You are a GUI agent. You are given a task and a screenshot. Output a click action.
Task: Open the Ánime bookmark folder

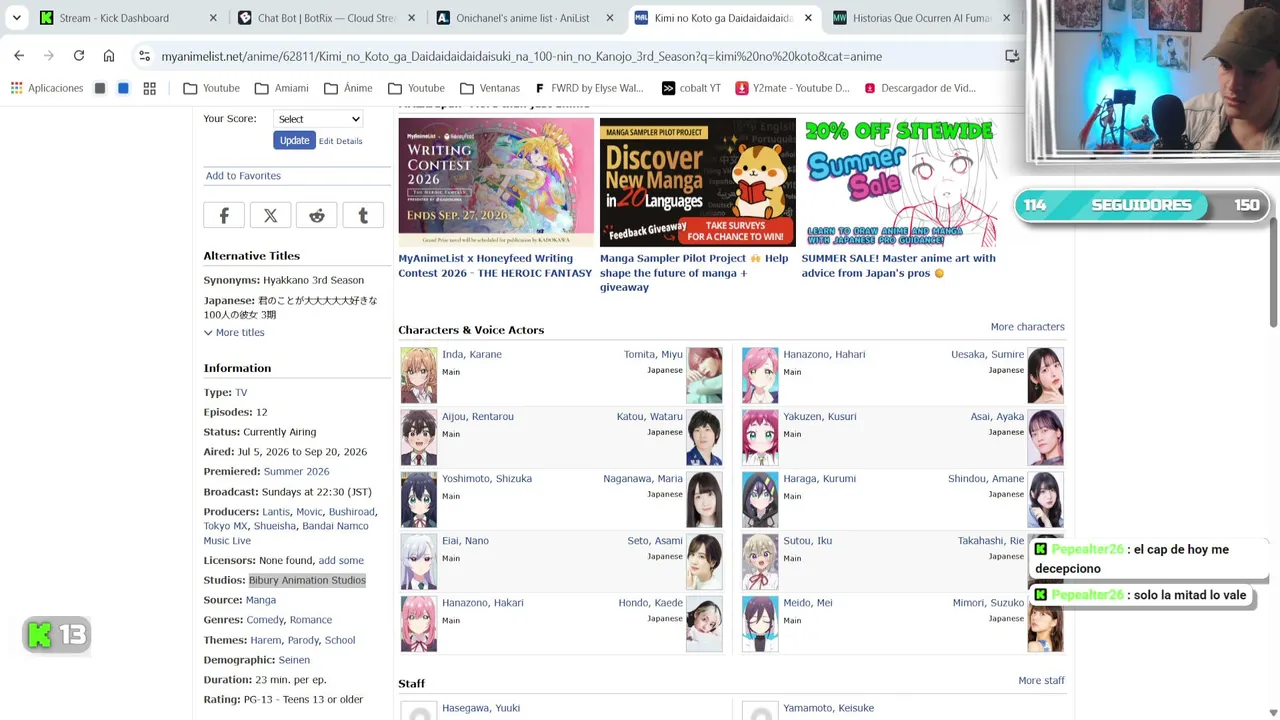[348, 88]
